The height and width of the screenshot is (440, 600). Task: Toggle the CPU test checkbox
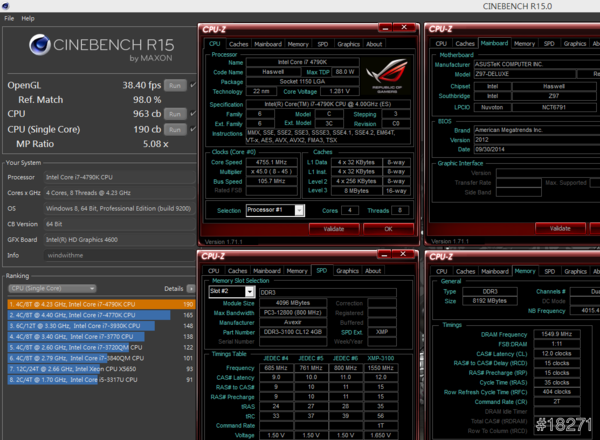coord(192,115)
